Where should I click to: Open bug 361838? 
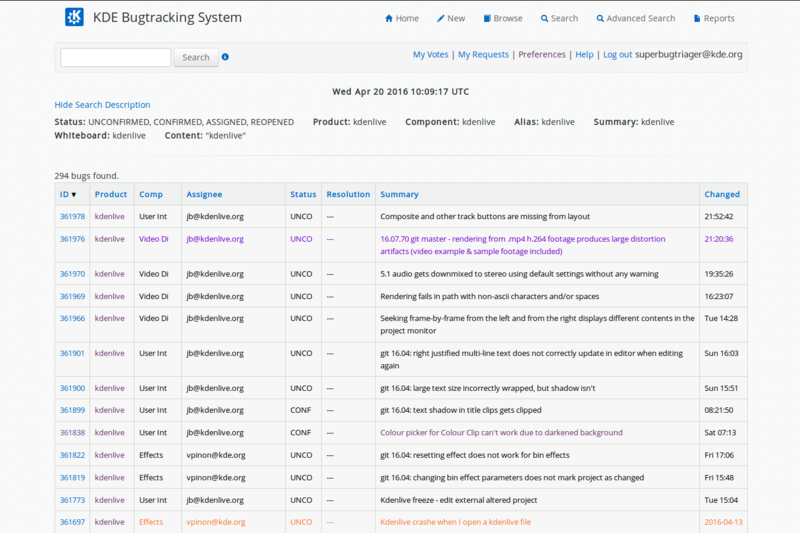[x=72, y=433]
